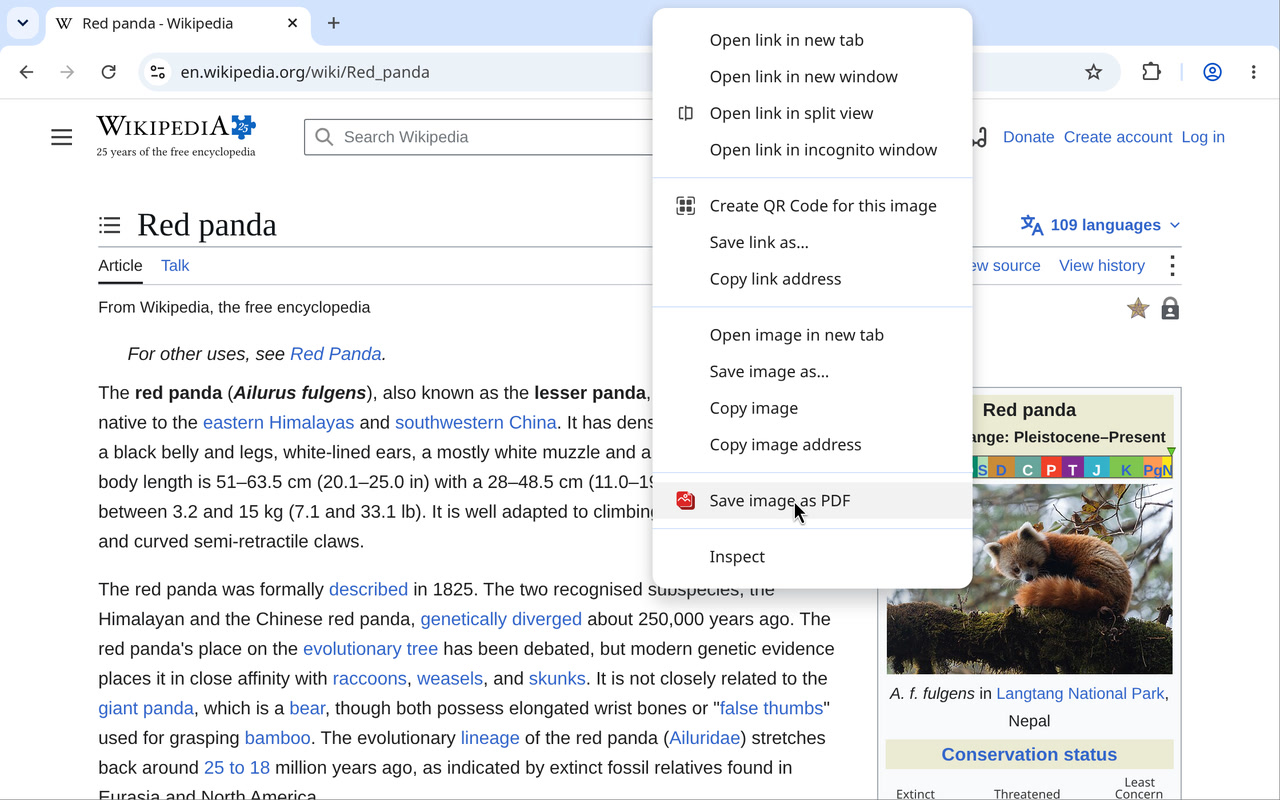Open Chrome's three-dot menu
The width and height of the screenshot is (1280, 800).
click(1253, 72)
